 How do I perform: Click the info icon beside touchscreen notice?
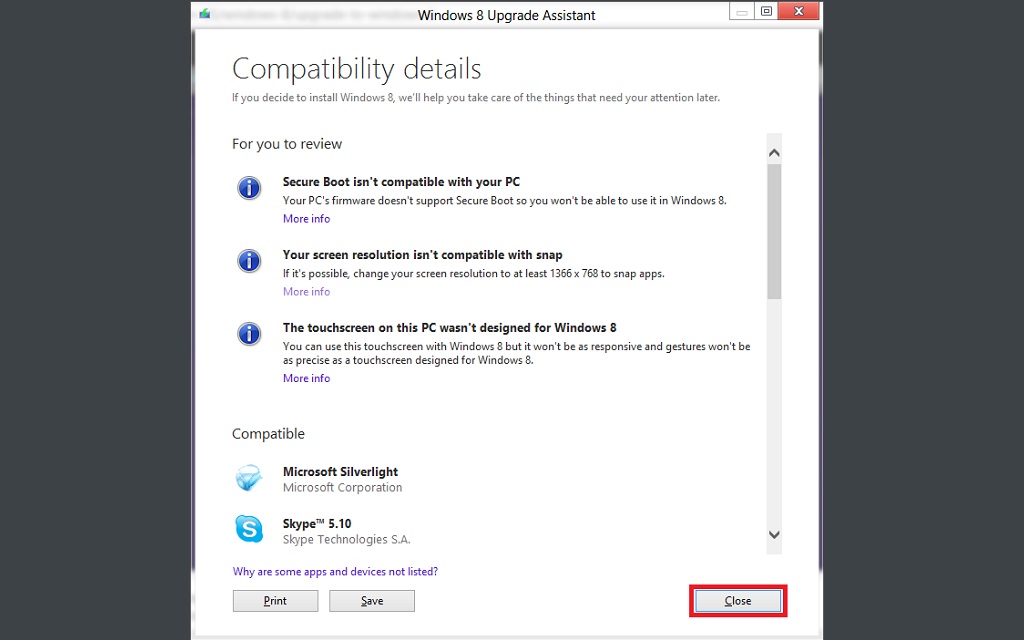(x=249, y=334)
